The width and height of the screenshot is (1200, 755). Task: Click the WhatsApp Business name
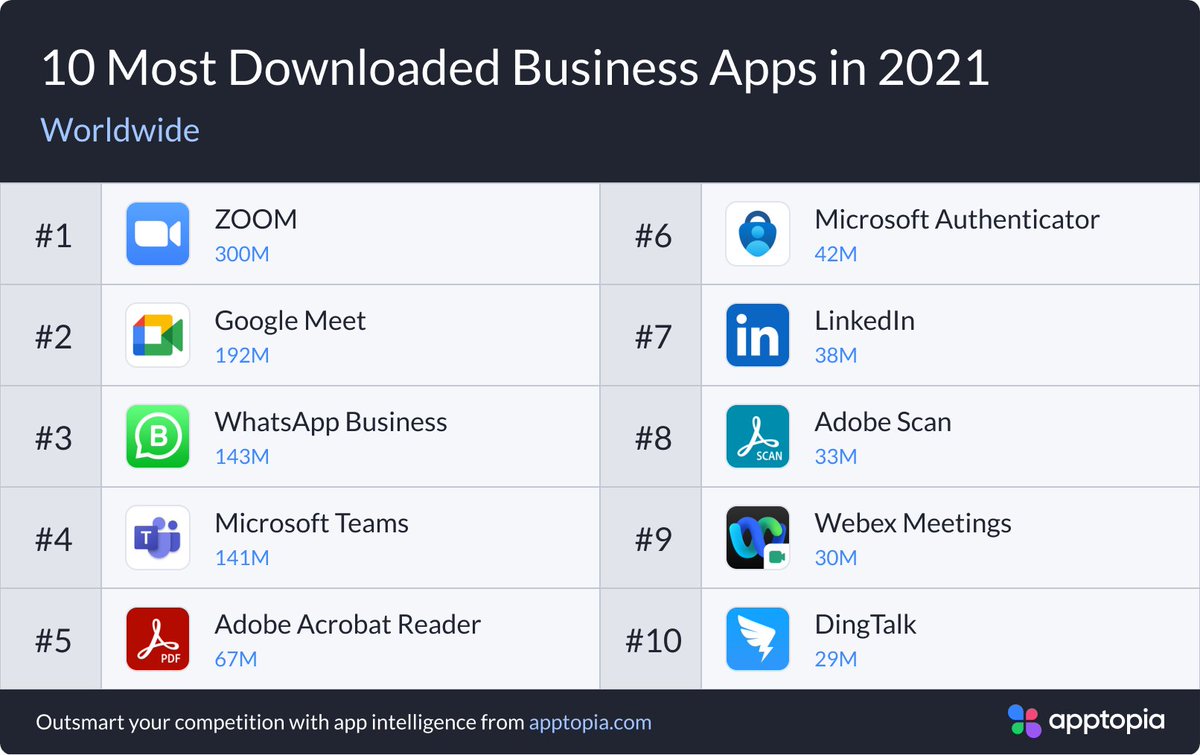point(331,422)
